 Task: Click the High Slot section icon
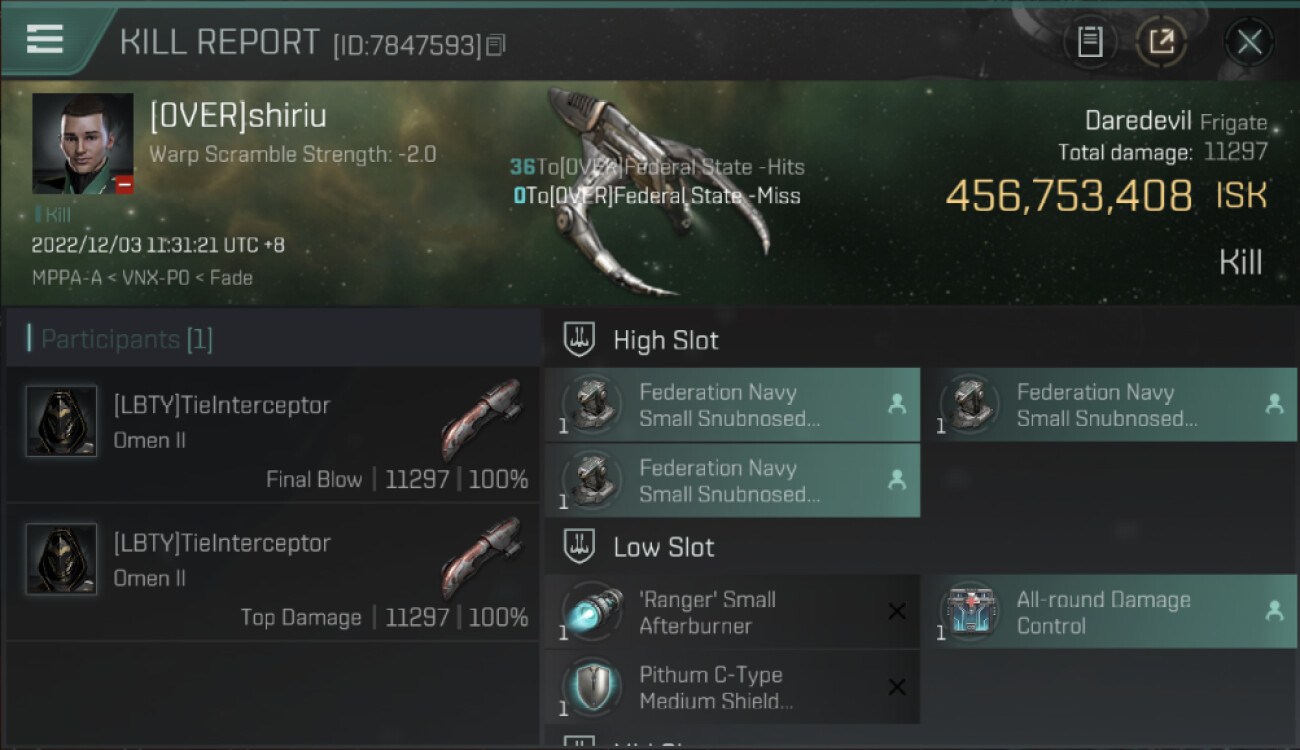point(579,339)
